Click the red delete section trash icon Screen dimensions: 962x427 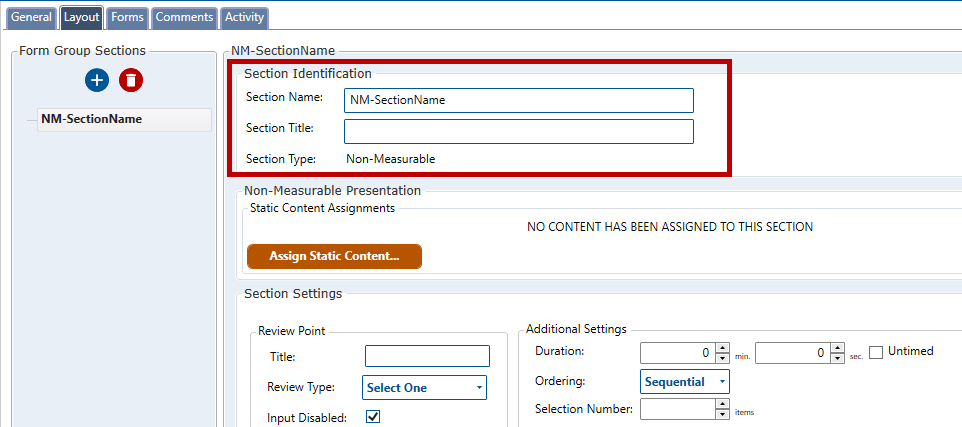tap(131, 80)
